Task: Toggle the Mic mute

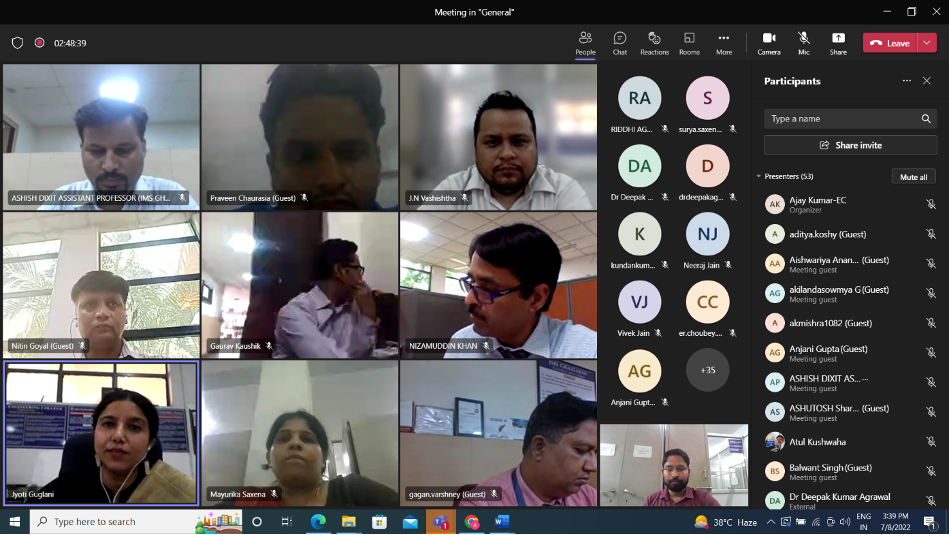Action: click(x=803, y=43)
